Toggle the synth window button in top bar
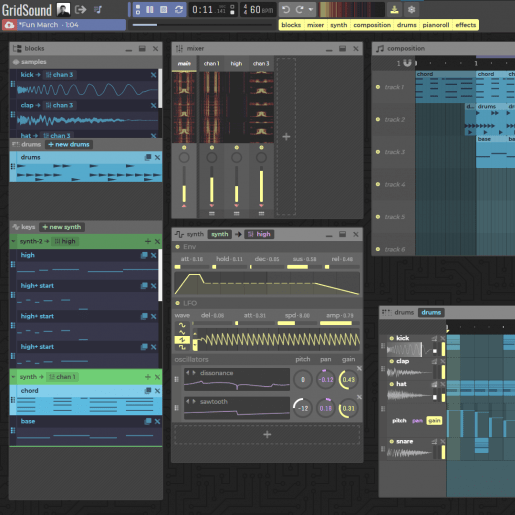Screen dimensions: 515x515 click(x=339, y=25)
